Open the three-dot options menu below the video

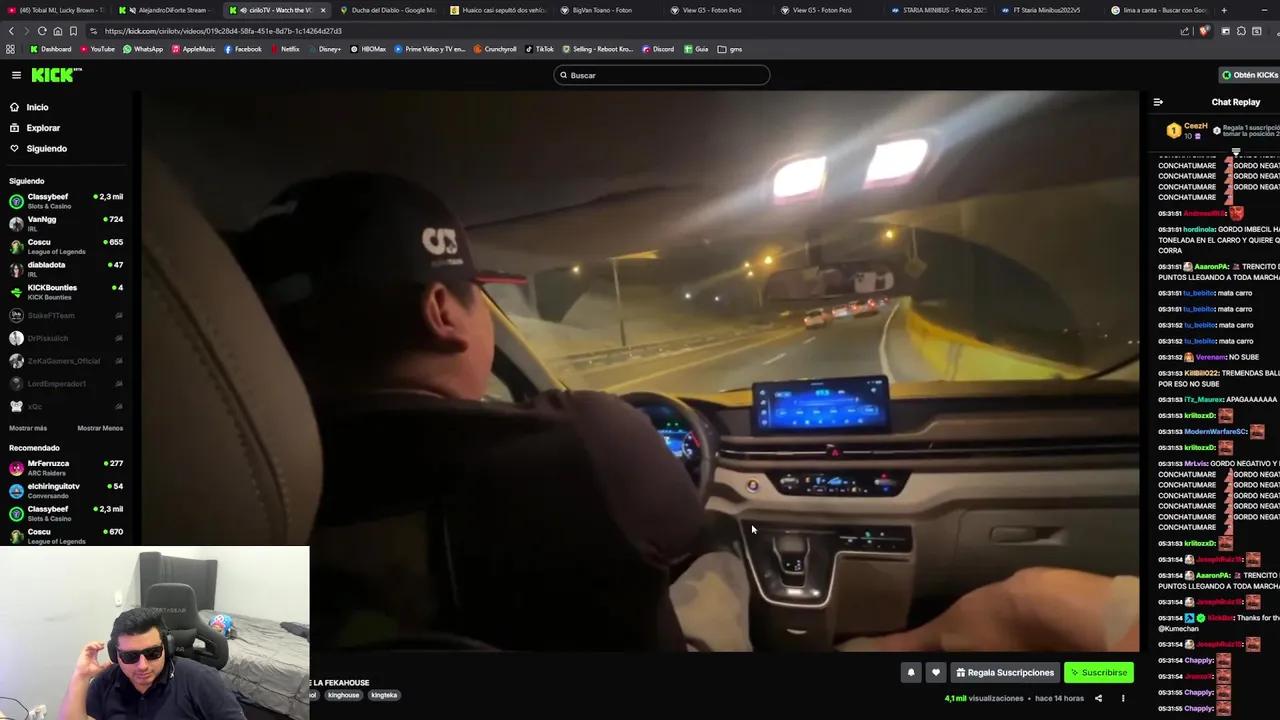click(x=1123, y=698)
